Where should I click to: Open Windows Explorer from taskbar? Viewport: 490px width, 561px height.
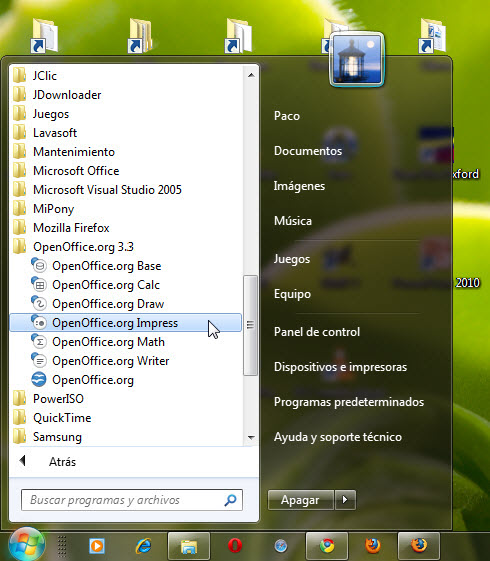pos(189,546)
